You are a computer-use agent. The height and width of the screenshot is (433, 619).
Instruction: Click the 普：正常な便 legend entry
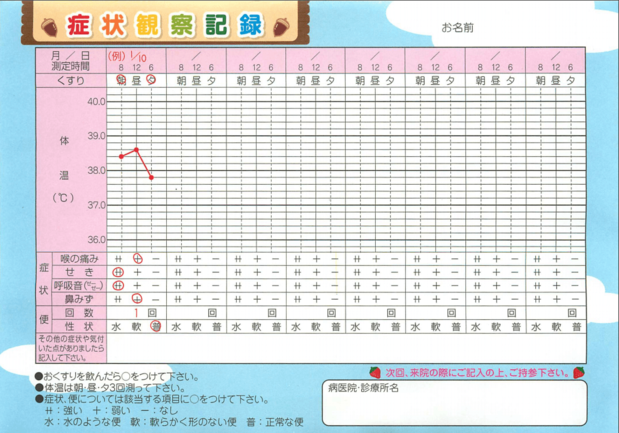[275, 422]
